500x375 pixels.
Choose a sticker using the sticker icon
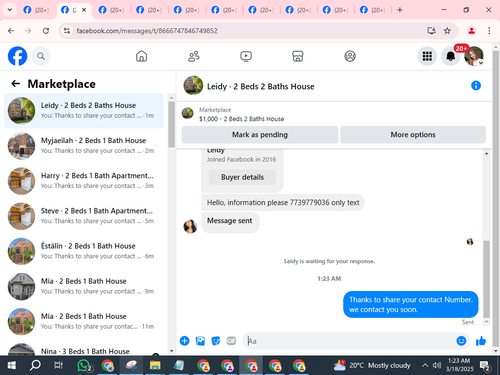(216, 341)
